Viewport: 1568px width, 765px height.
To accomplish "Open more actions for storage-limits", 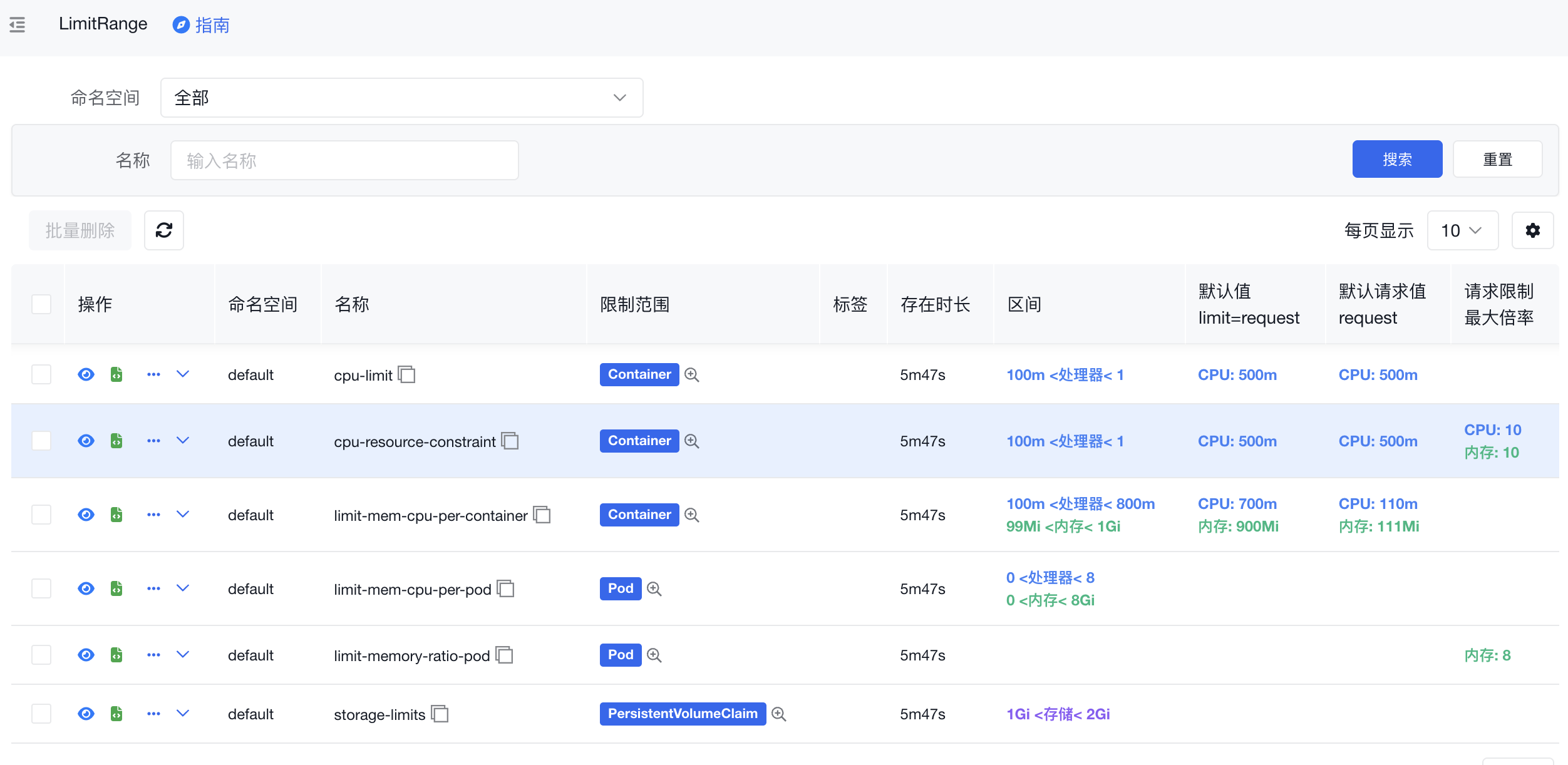I will pos(153,714).
